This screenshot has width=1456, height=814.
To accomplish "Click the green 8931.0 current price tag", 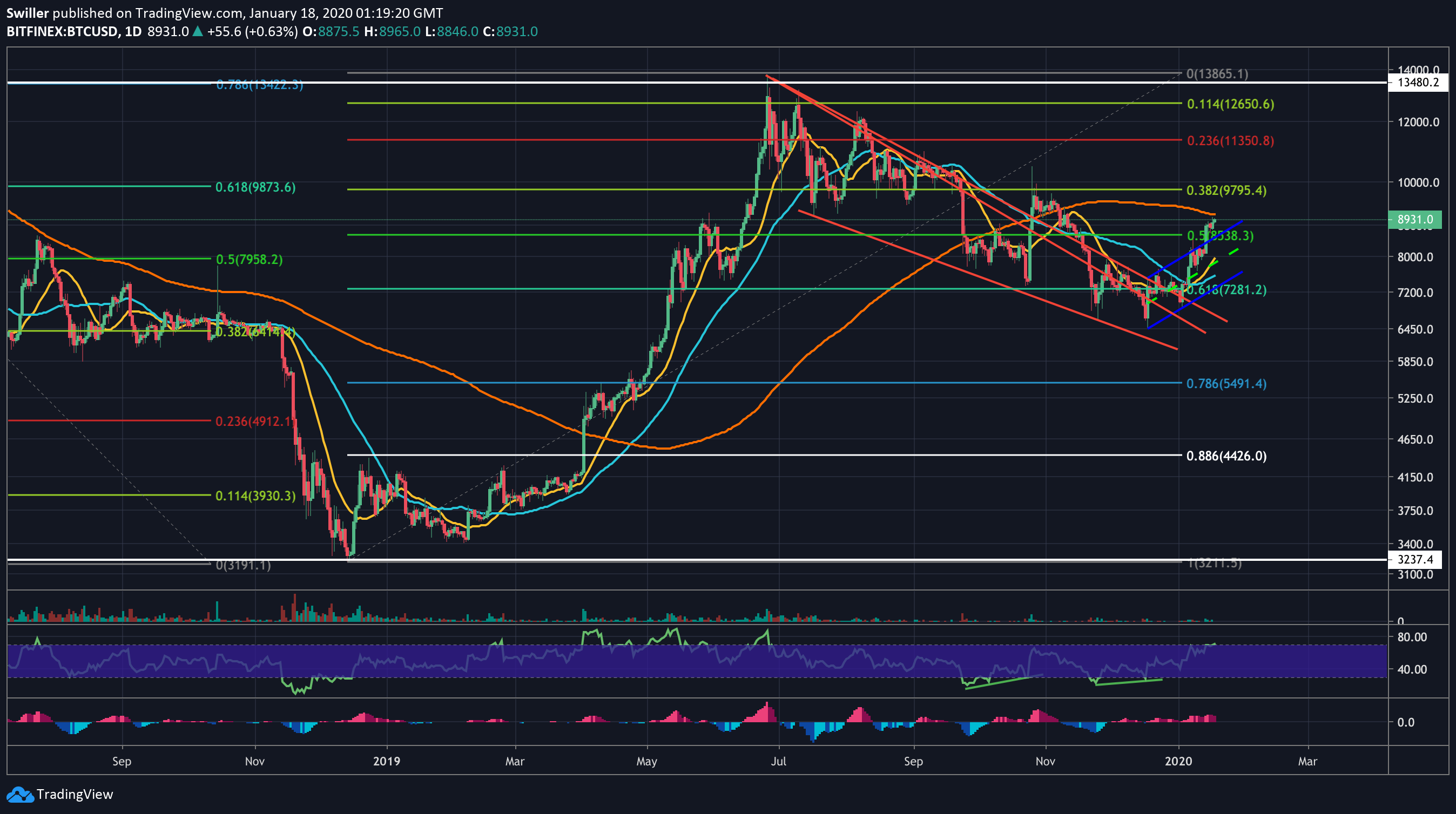I will click(x=1415, y=219).
